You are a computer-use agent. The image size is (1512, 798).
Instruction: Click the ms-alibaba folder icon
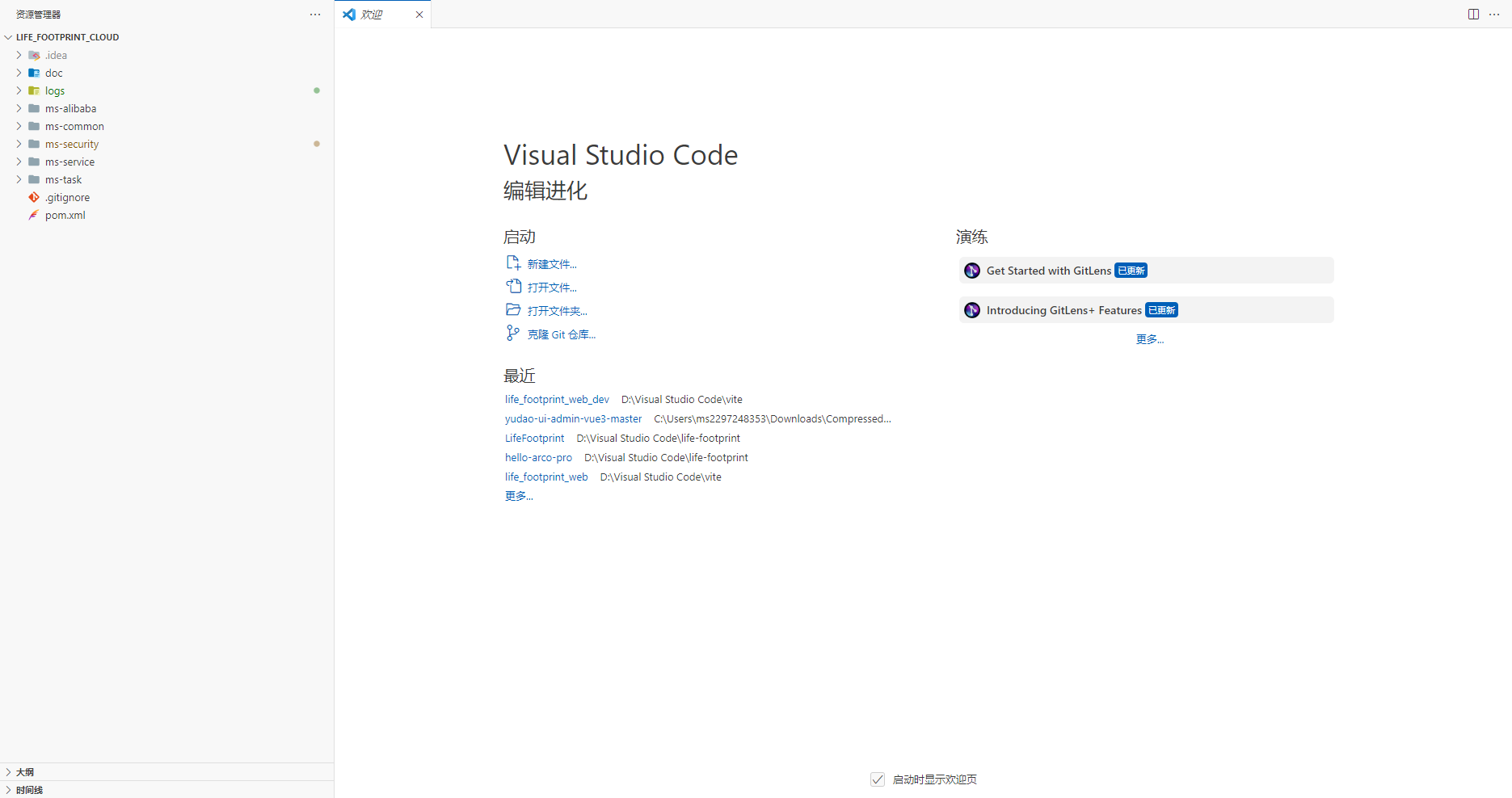[x=34, y=108]
